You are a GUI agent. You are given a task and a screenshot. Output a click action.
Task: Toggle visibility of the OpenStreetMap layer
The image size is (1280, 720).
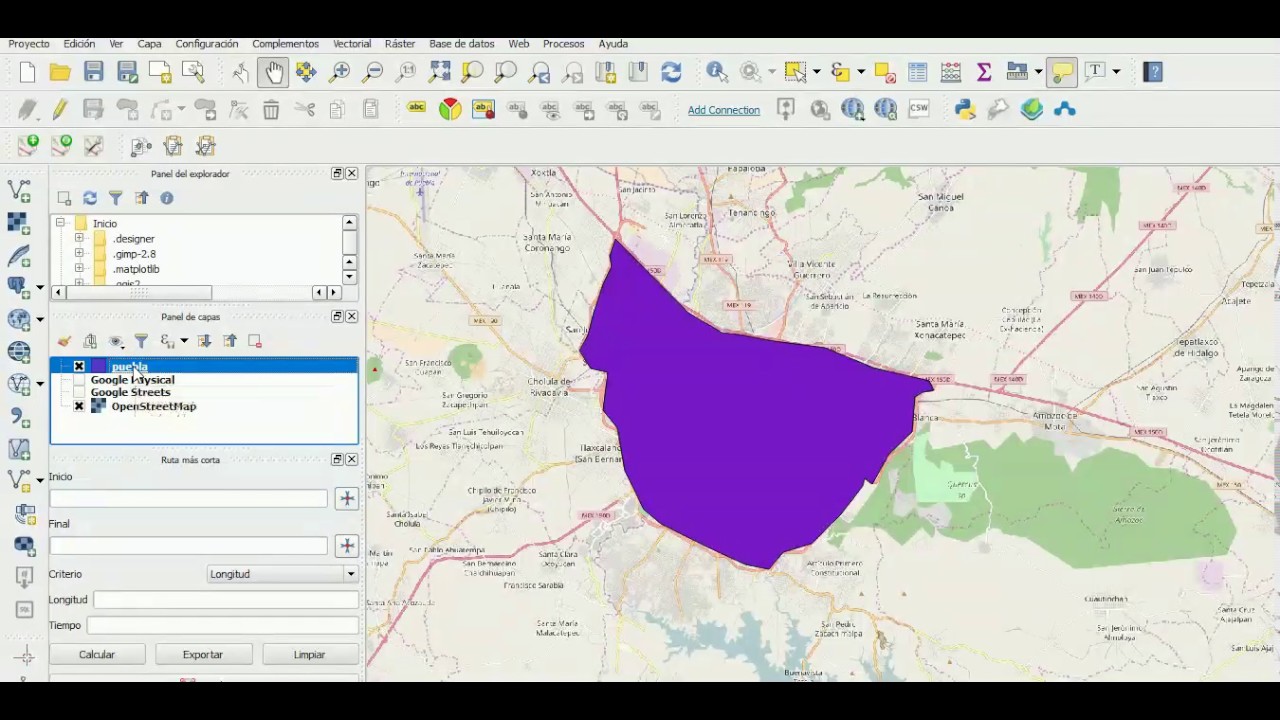(x=79, y=406)
